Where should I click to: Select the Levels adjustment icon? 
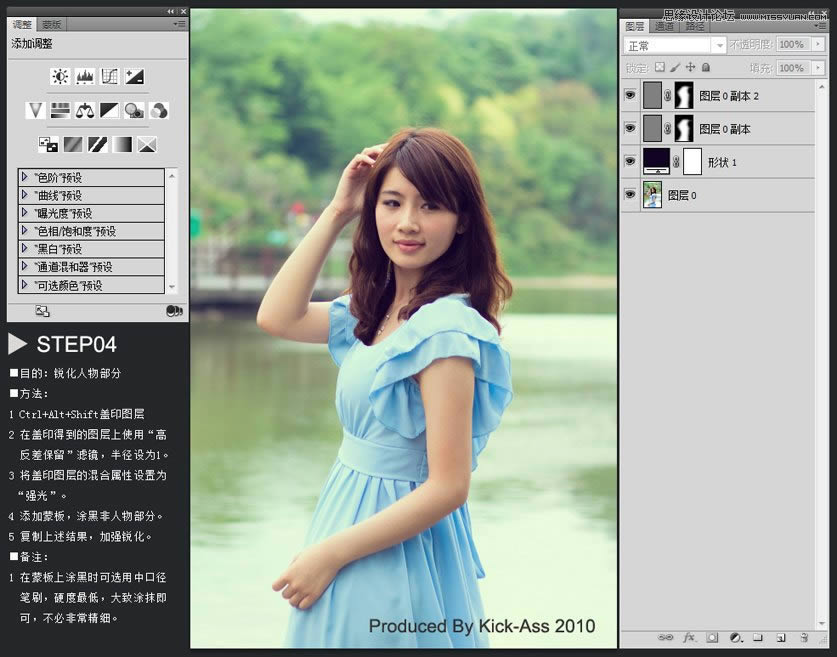(86, 77)
